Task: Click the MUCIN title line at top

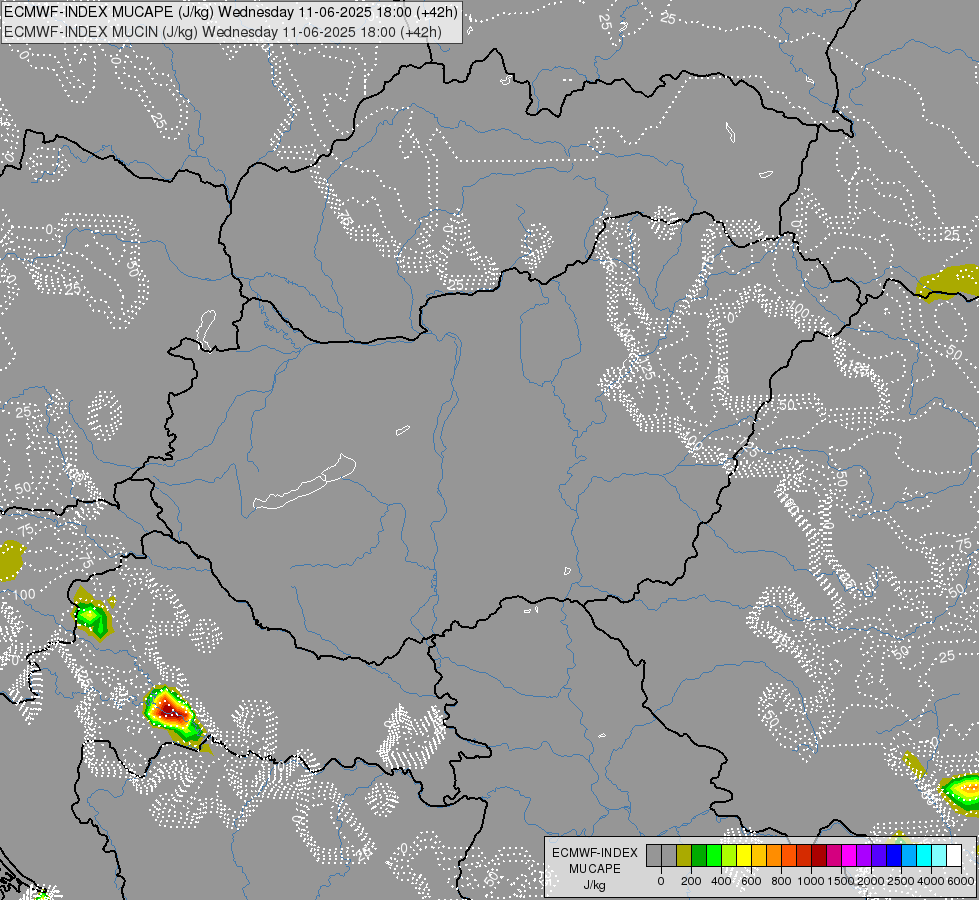Action: click(x=223, y=31)
